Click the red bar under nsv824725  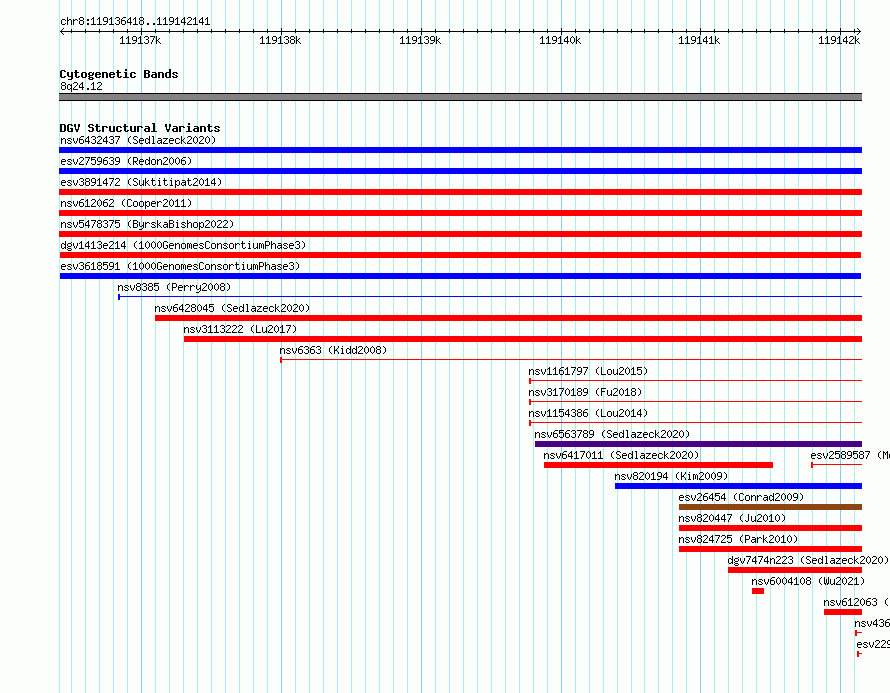click(770, 549)
